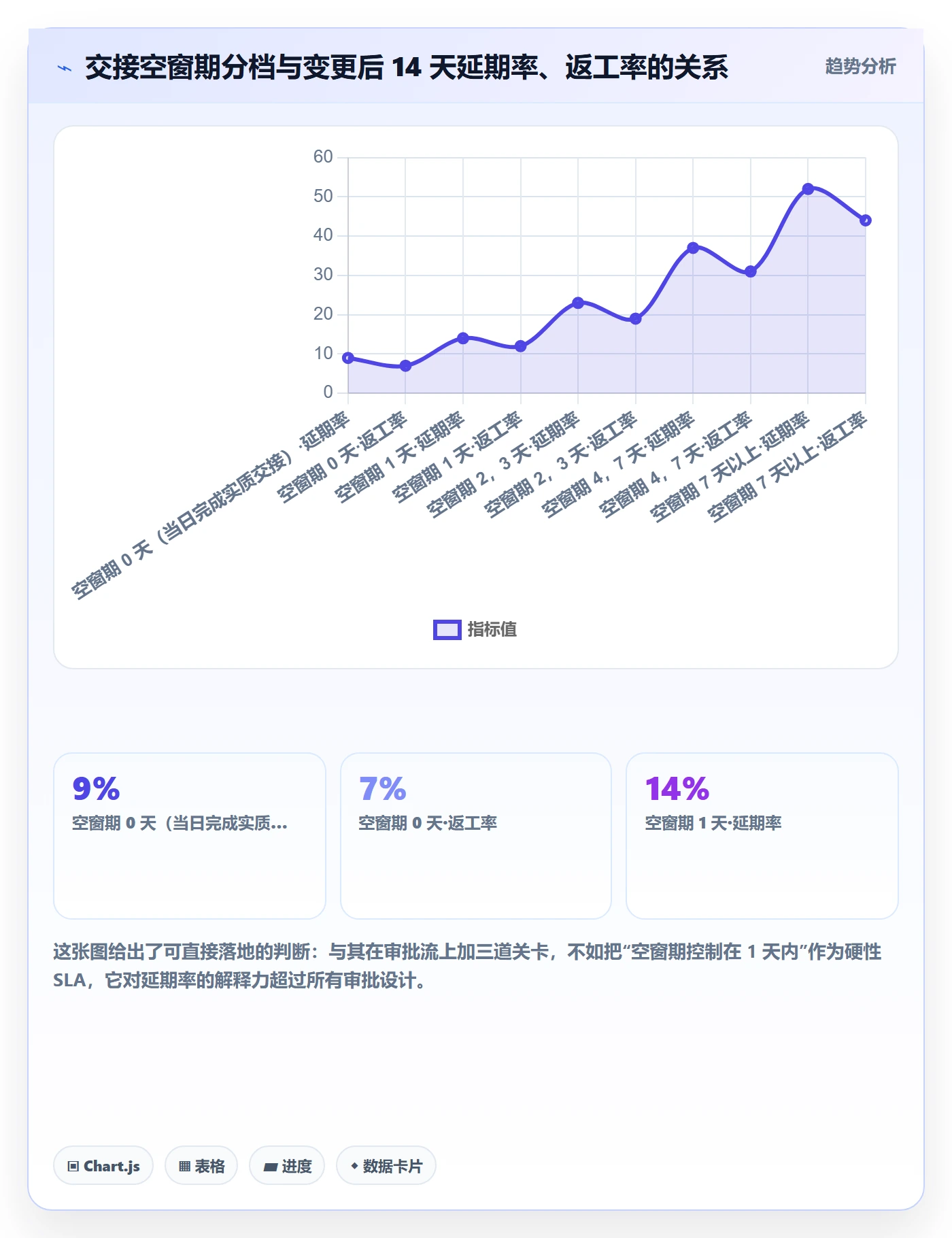Click the chart point at value 37
952x1238 pixels.
coord(693,248)
